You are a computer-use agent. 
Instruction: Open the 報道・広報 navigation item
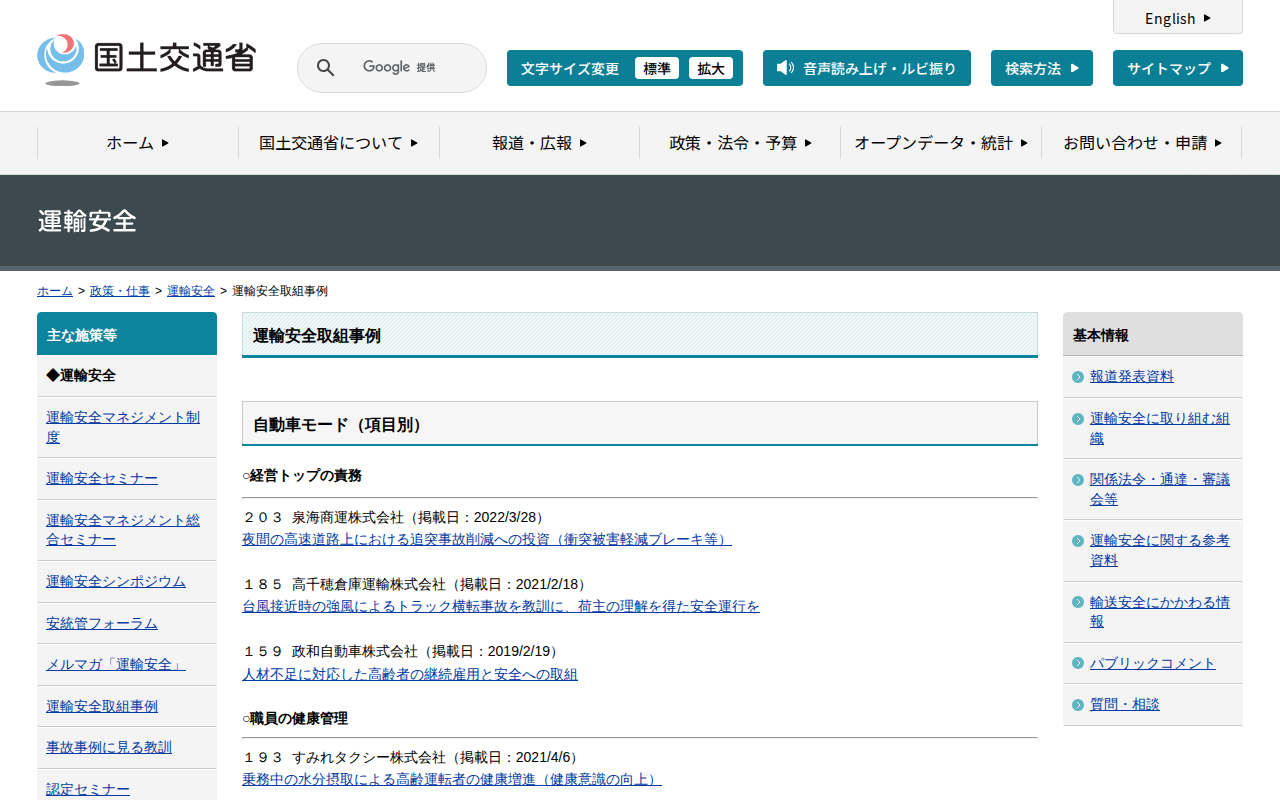[539, 143]
